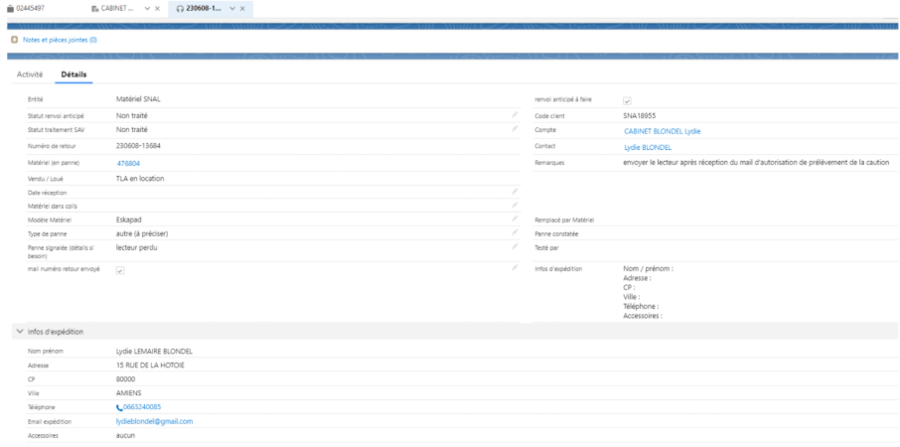Open the CABINET BLONDEL Lydie account link
Image resolution: width=900 pixels, height=447 pixels.
tap(662, 131)
